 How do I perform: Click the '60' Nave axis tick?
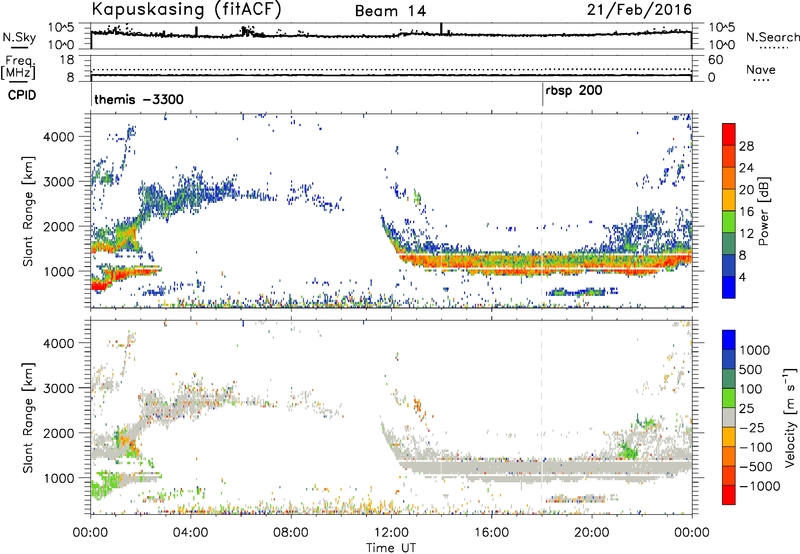715,60
